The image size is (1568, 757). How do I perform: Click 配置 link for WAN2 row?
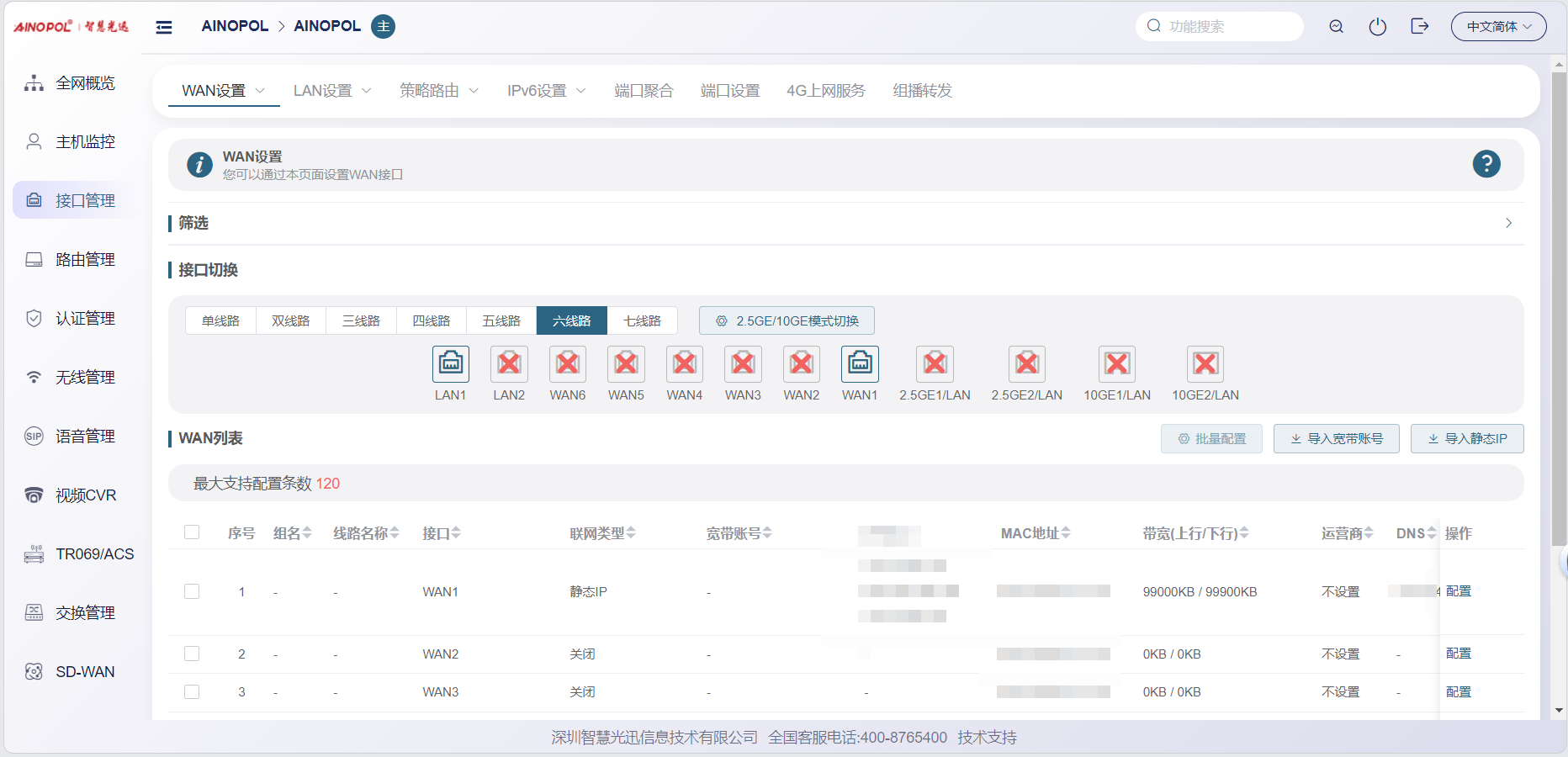pos(1458,654)
